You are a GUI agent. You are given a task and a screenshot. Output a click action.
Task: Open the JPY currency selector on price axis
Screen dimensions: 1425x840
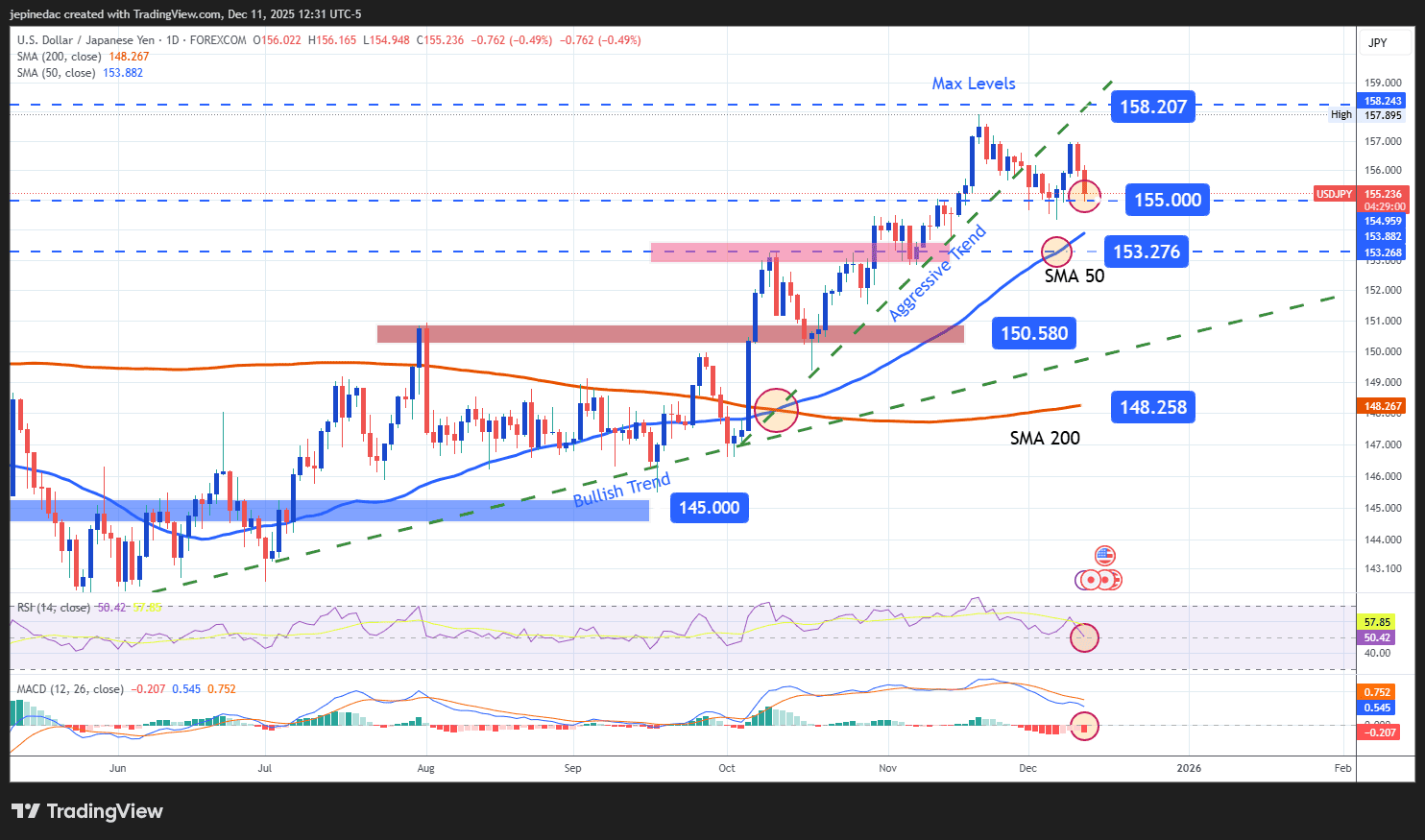coord(1378,43)
